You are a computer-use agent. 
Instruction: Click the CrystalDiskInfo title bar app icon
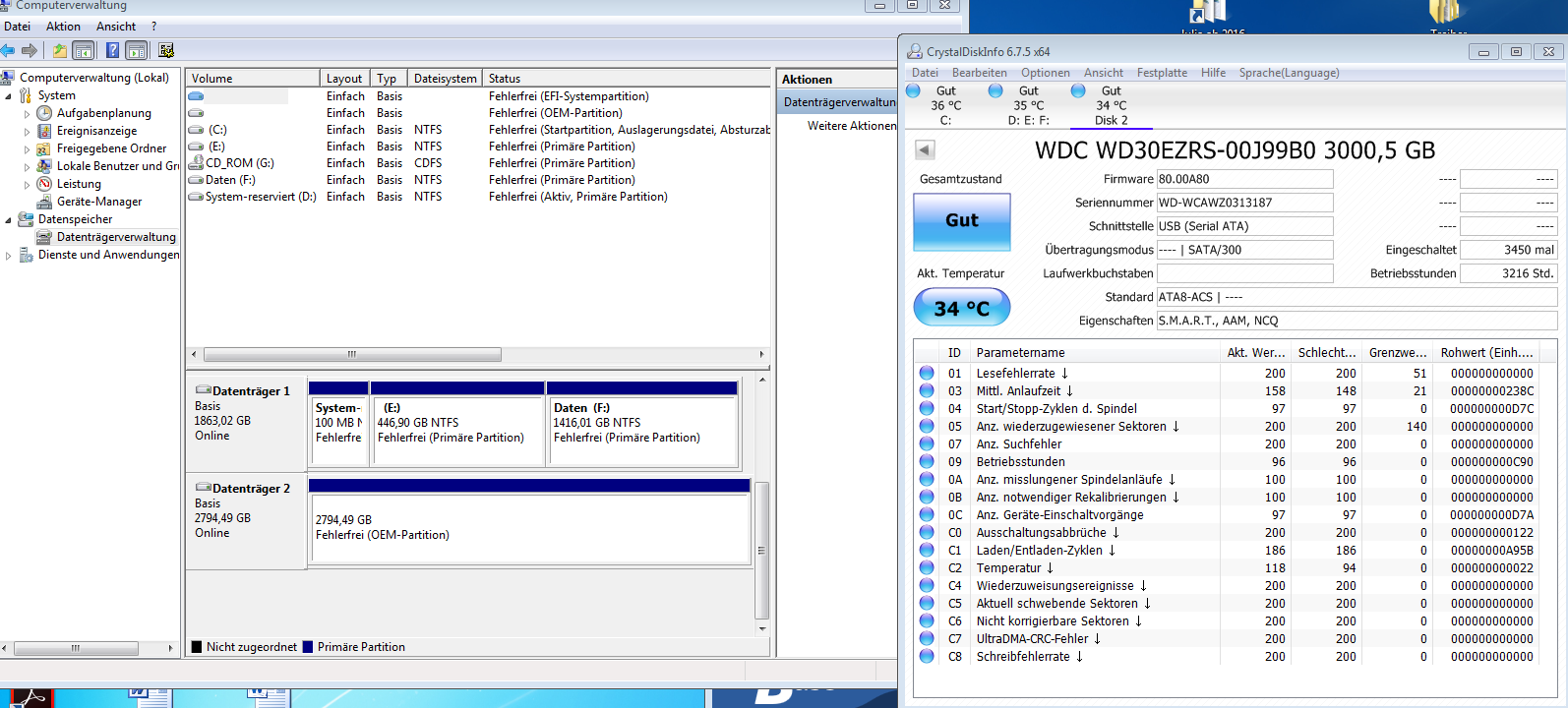(x=915, y=51)
